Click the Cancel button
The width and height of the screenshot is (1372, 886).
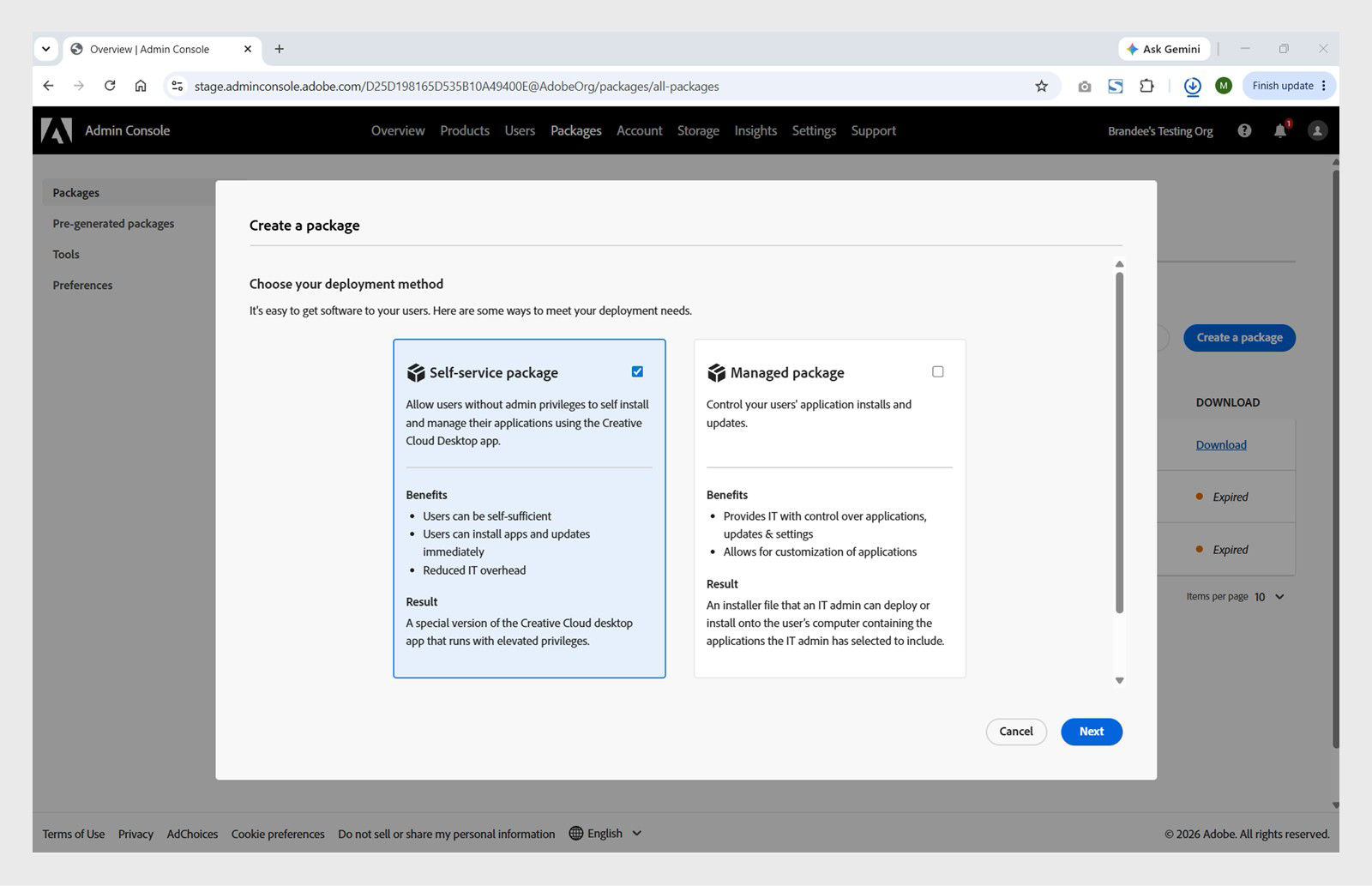click(1016, 732)
